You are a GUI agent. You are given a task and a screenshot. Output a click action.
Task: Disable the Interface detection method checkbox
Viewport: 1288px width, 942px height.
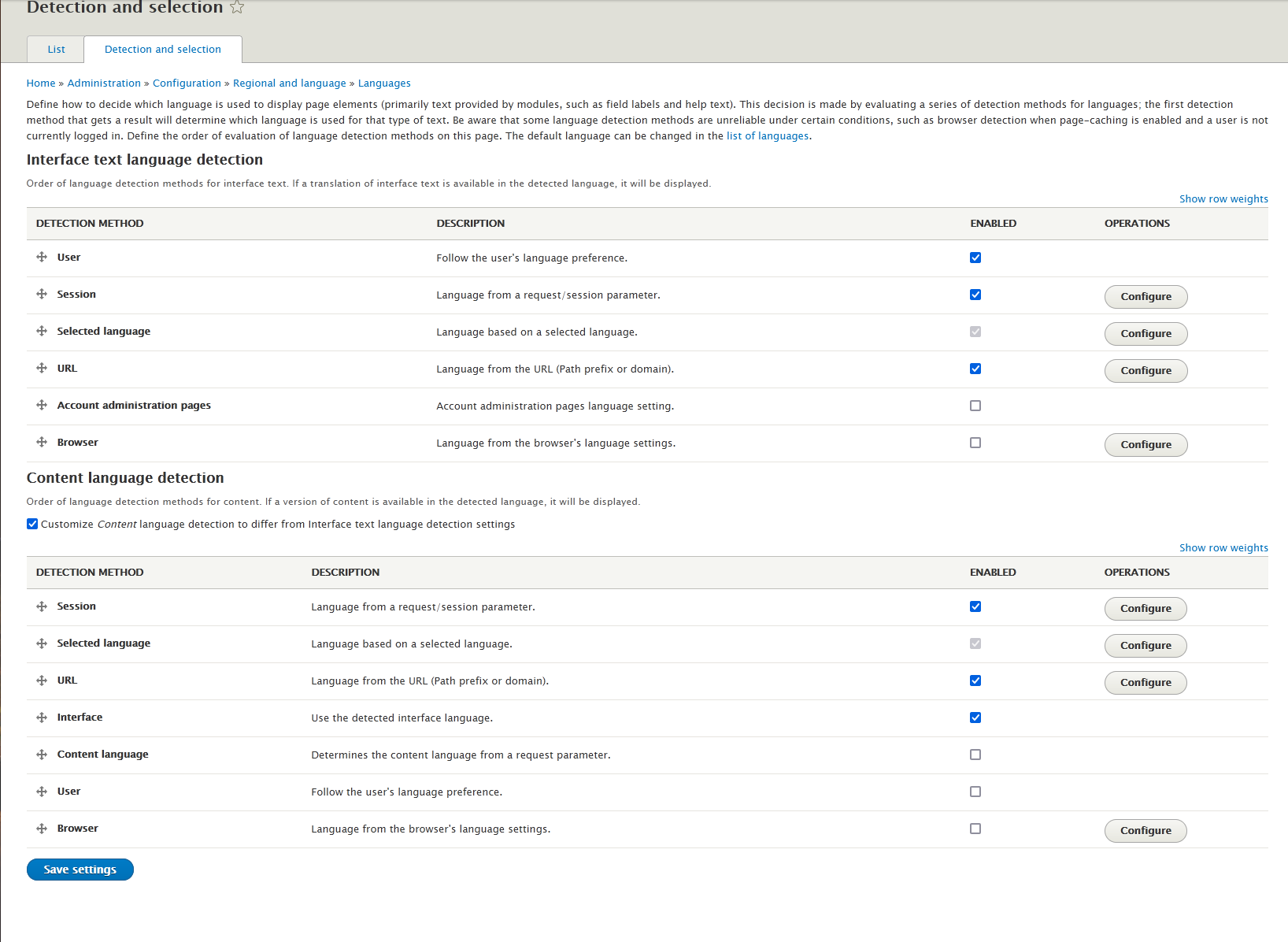[975, 718]
